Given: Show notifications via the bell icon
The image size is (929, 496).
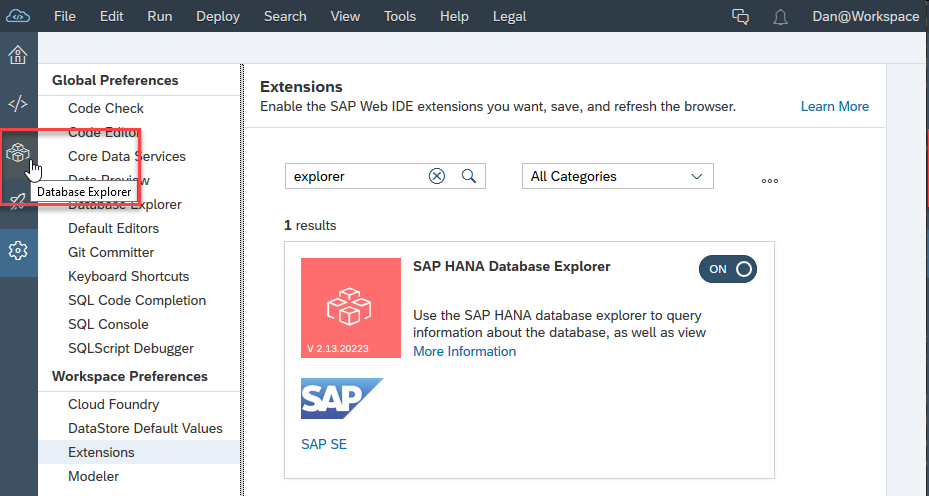Looking at the screenshot, I should pos(781,17).
